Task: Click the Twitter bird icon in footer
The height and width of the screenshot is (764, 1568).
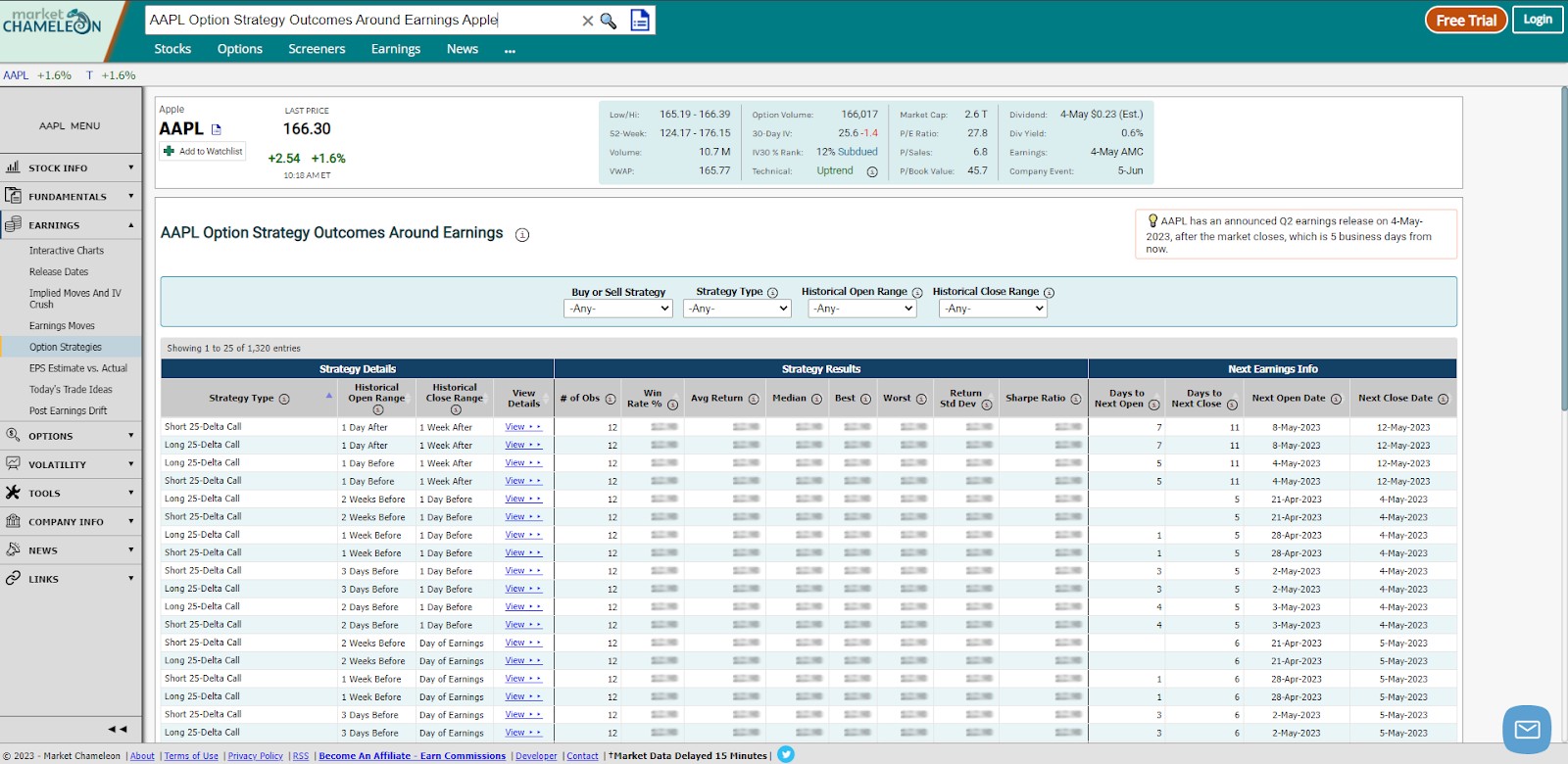Action: click(x=786, y=754)
